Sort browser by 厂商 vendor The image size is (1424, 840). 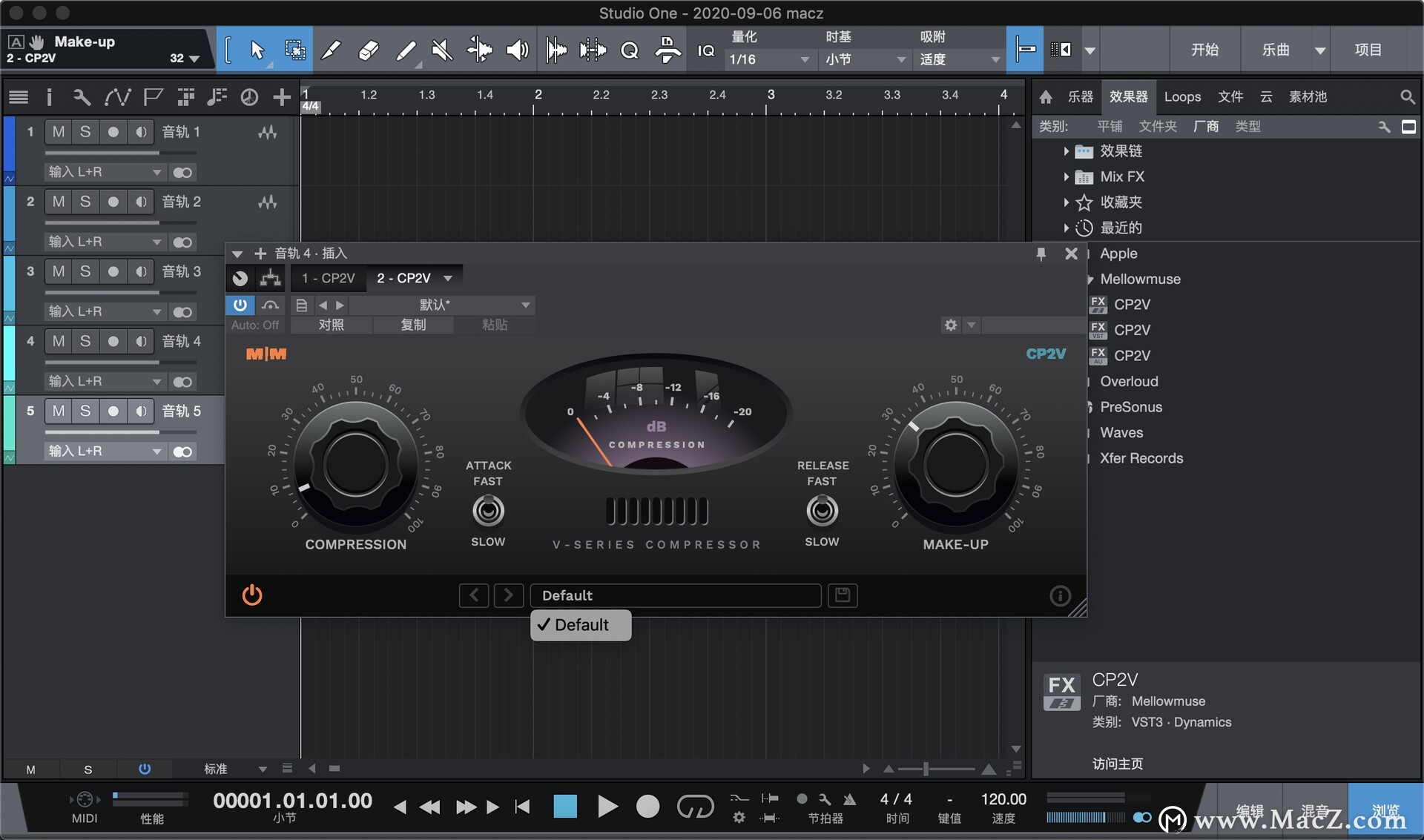1205,126
